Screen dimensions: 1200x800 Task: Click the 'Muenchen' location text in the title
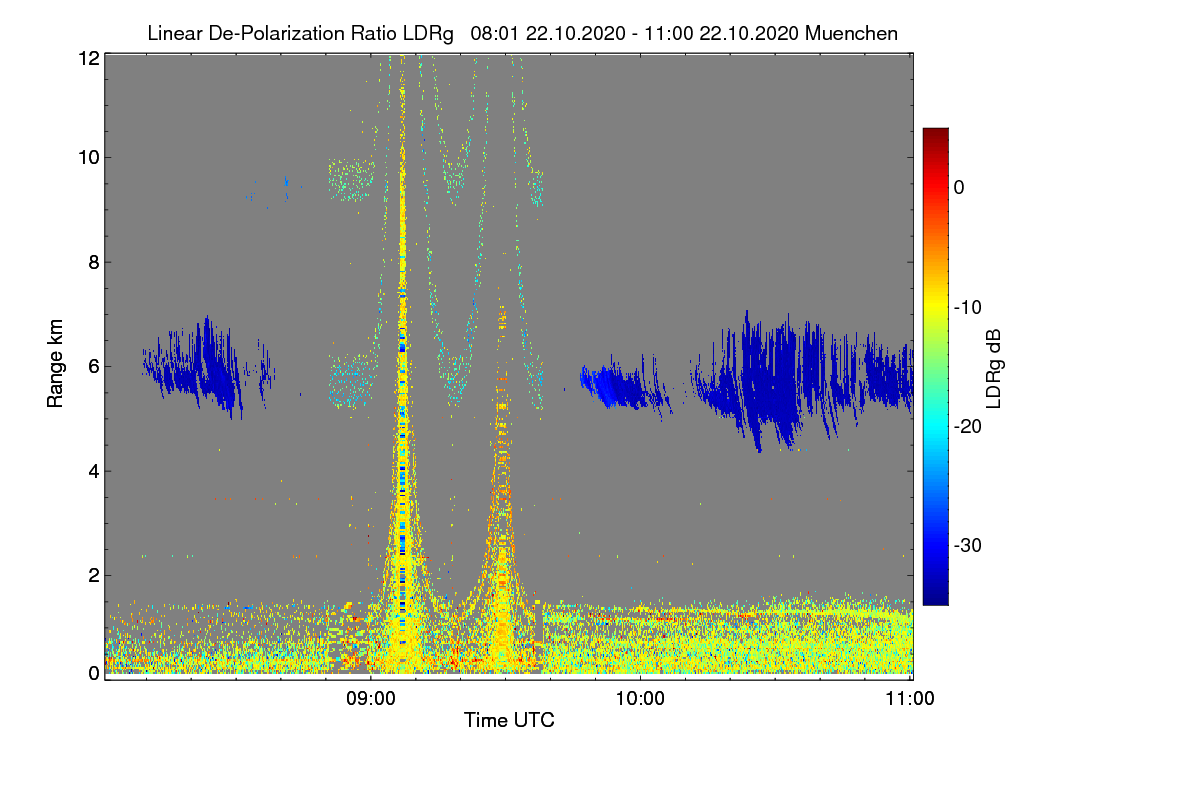[x=851, y=33]
